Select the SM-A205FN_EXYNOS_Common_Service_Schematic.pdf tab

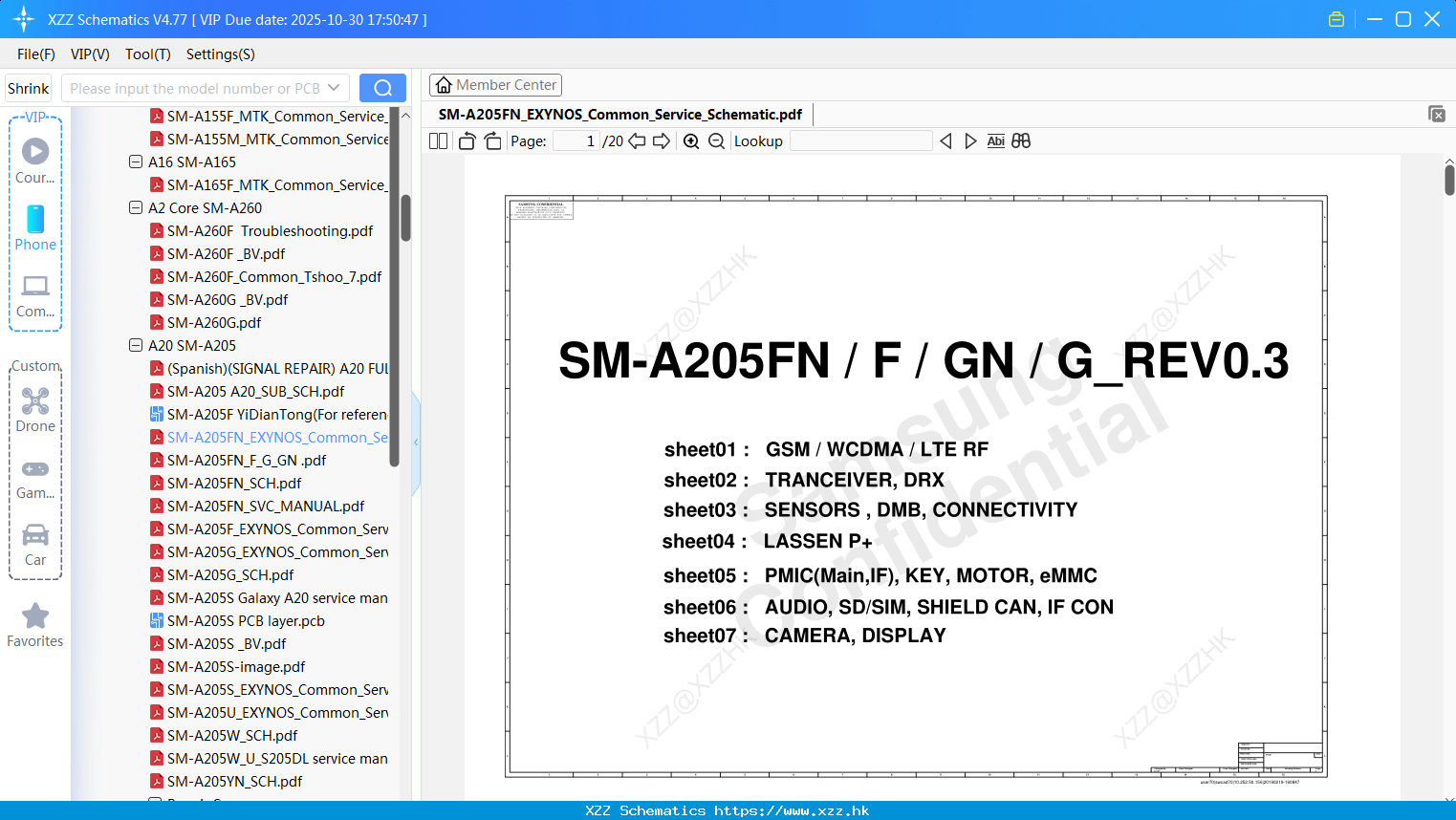[x=620, y=115]
